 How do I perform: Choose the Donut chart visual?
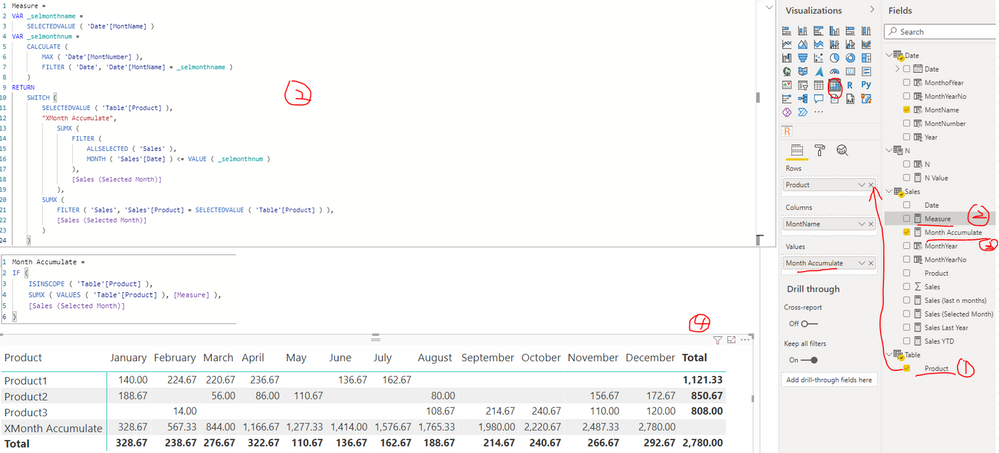tap(850, 57)
